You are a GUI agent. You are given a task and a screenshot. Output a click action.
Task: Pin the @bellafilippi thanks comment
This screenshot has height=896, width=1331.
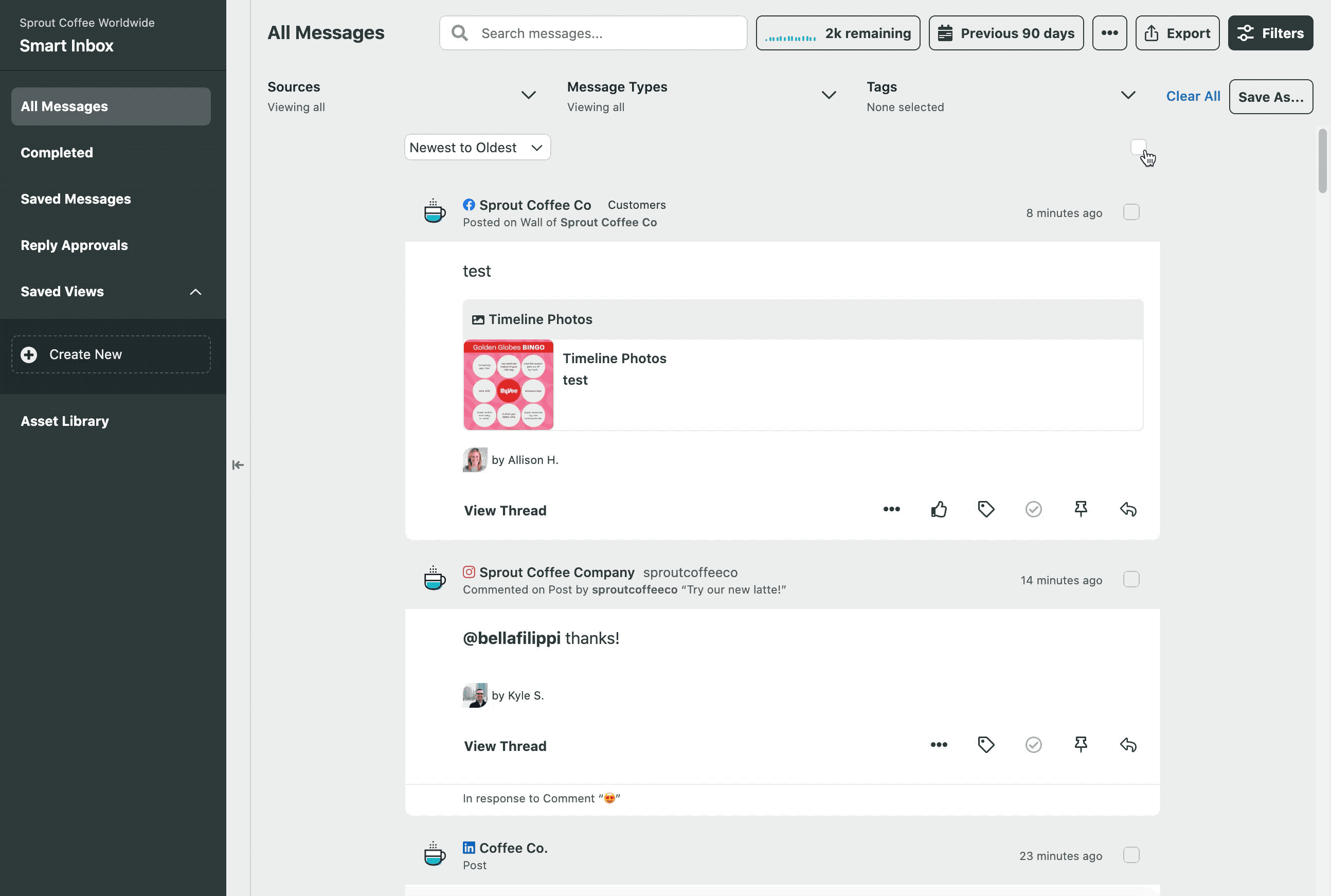coord(1081,745)
